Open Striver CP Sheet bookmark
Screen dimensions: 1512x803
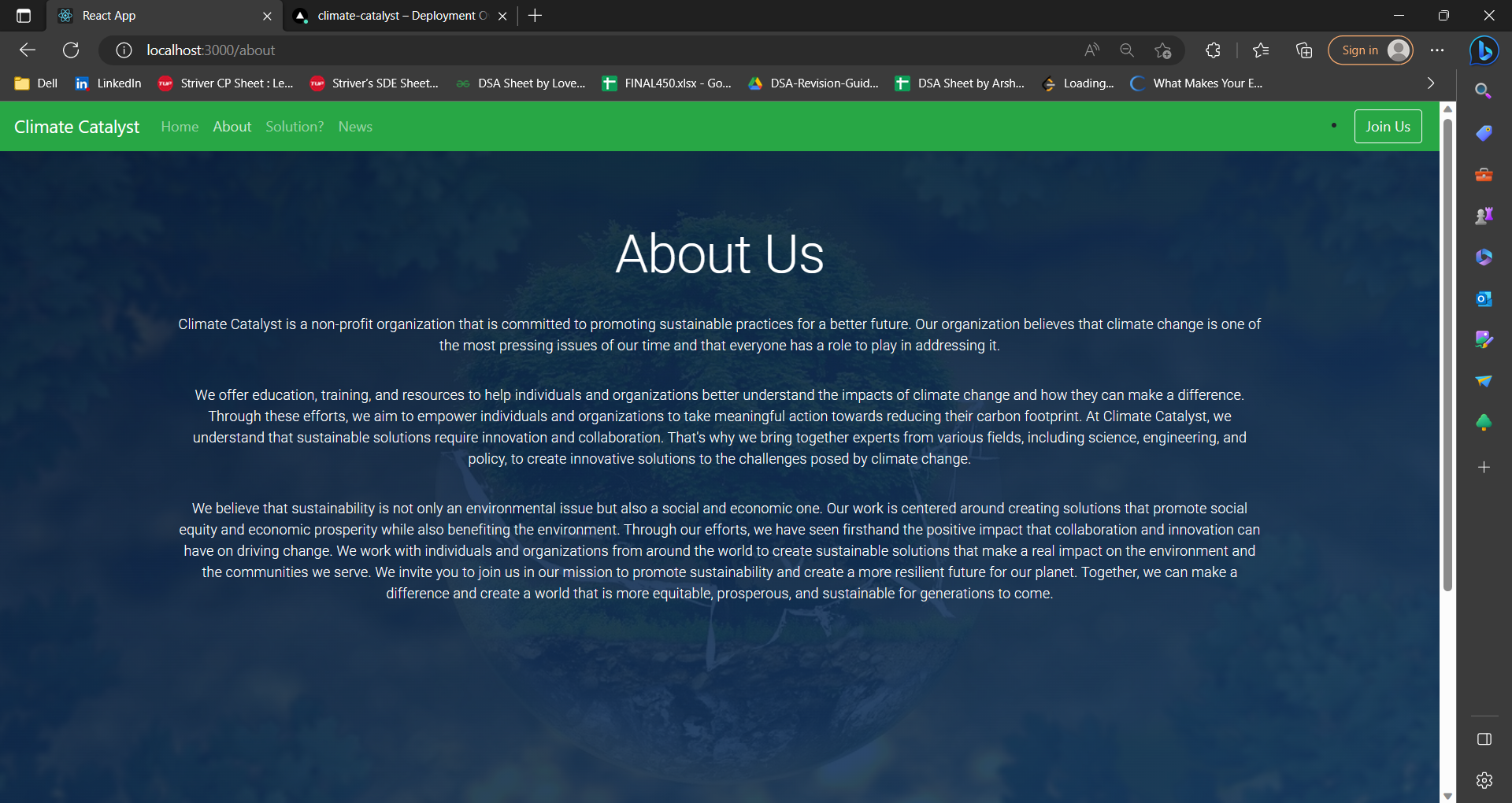point(225,83)
